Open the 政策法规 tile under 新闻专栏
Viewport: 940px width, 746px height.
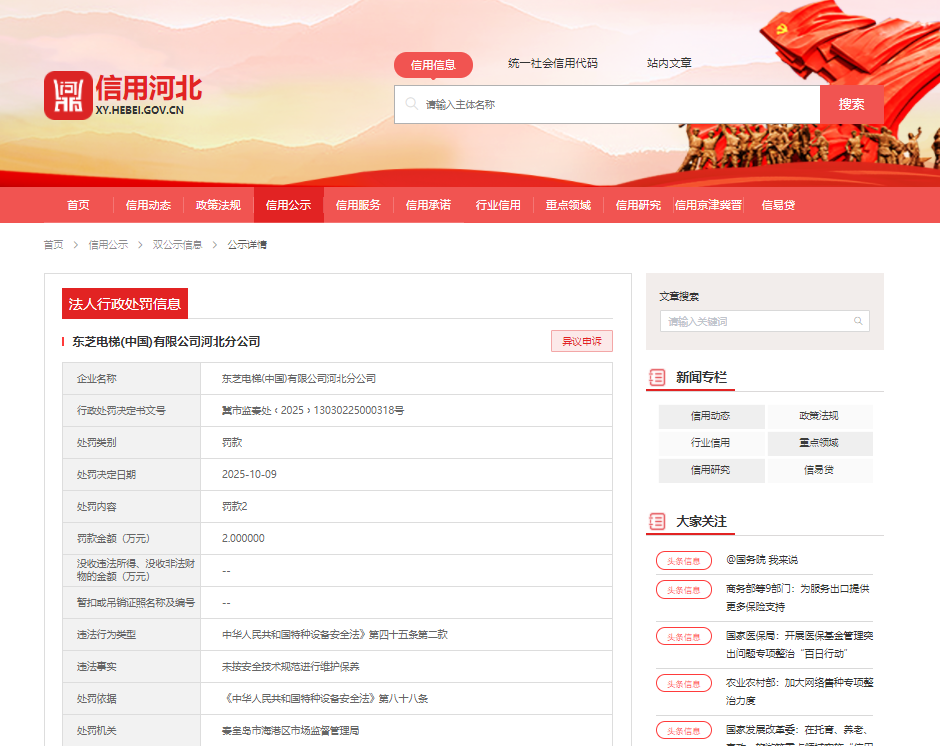pos(819,416)
